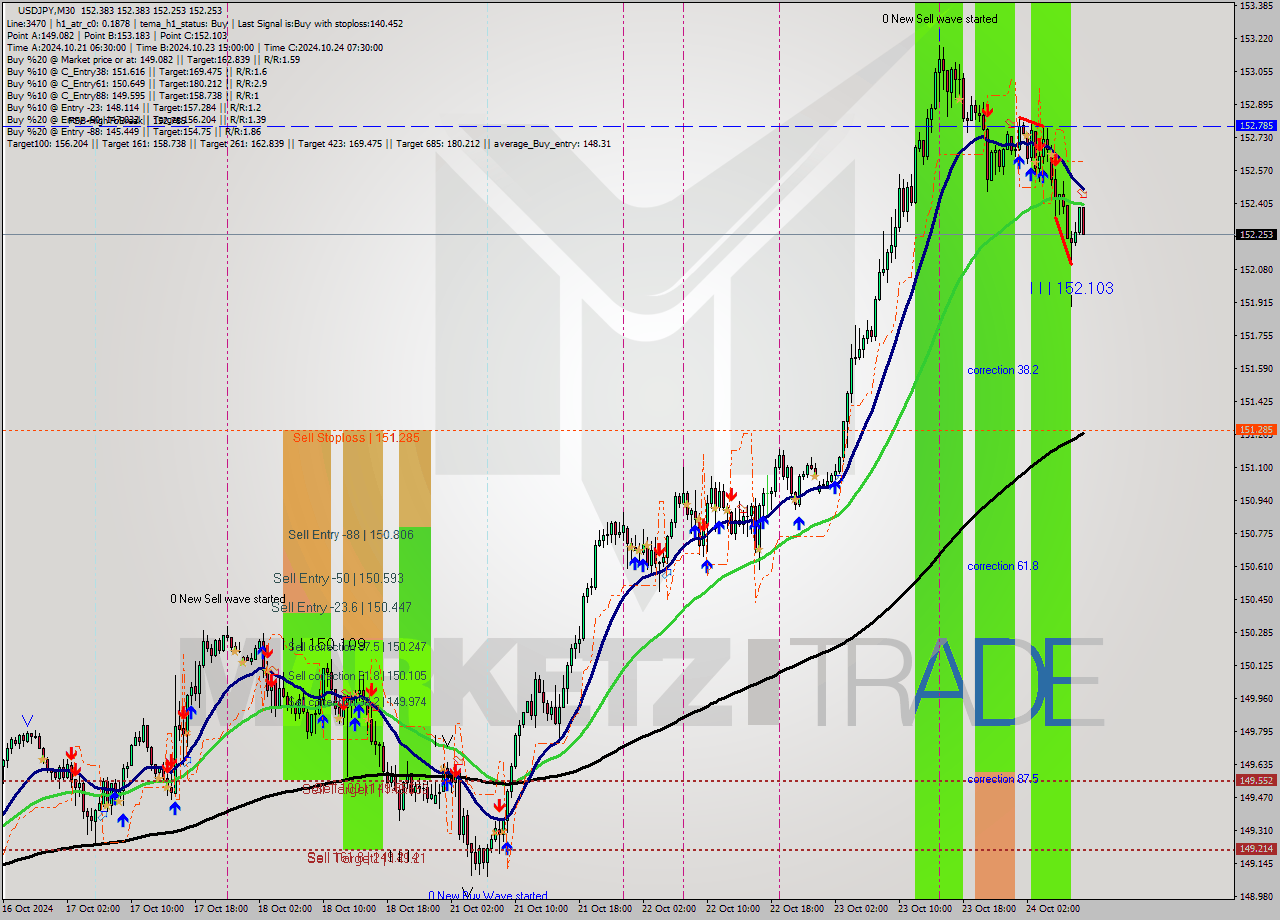
Task: Click the 150.610 price scale value
Action: pyautogui.click(x=1256, y=566)
